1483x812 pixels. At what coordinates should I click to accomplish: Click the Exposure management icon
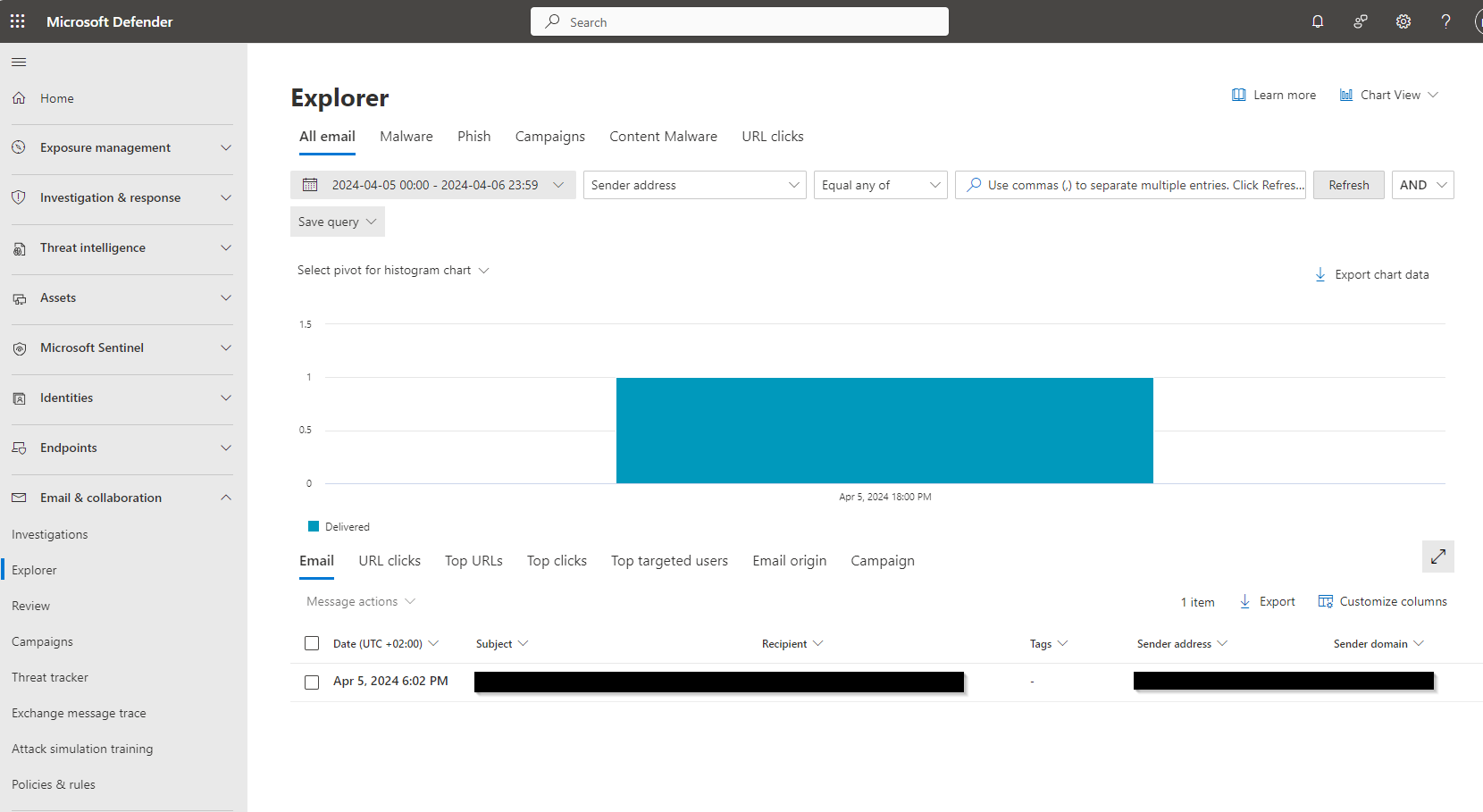19,147
